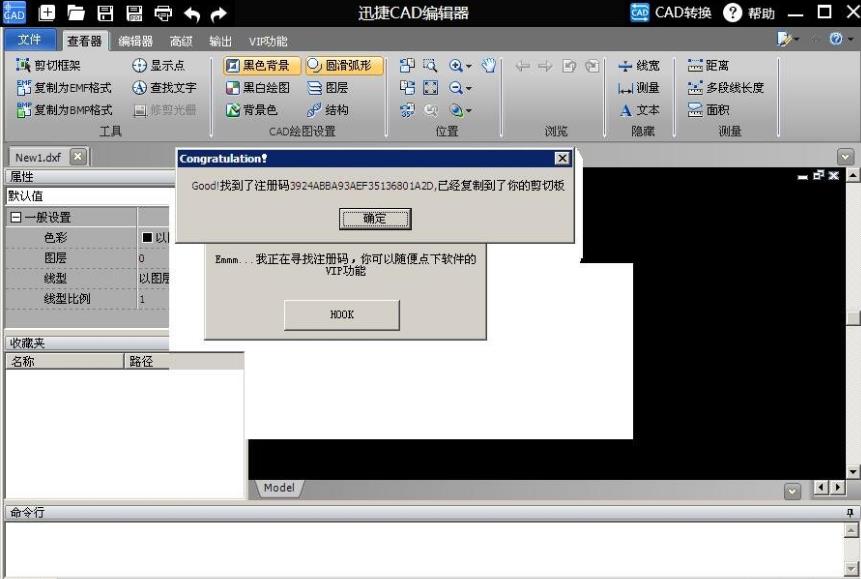
Task: Open the 结构 structure panel
Action: point(328,110)
